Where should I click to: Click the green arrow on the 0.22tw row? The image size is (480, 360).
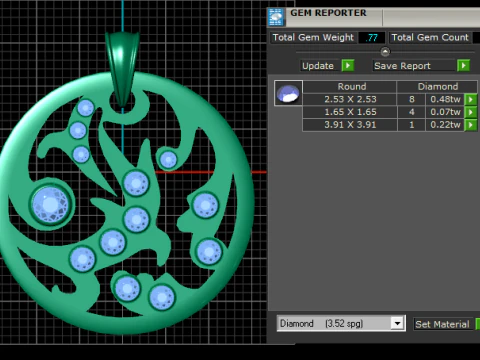coord(471,125)
